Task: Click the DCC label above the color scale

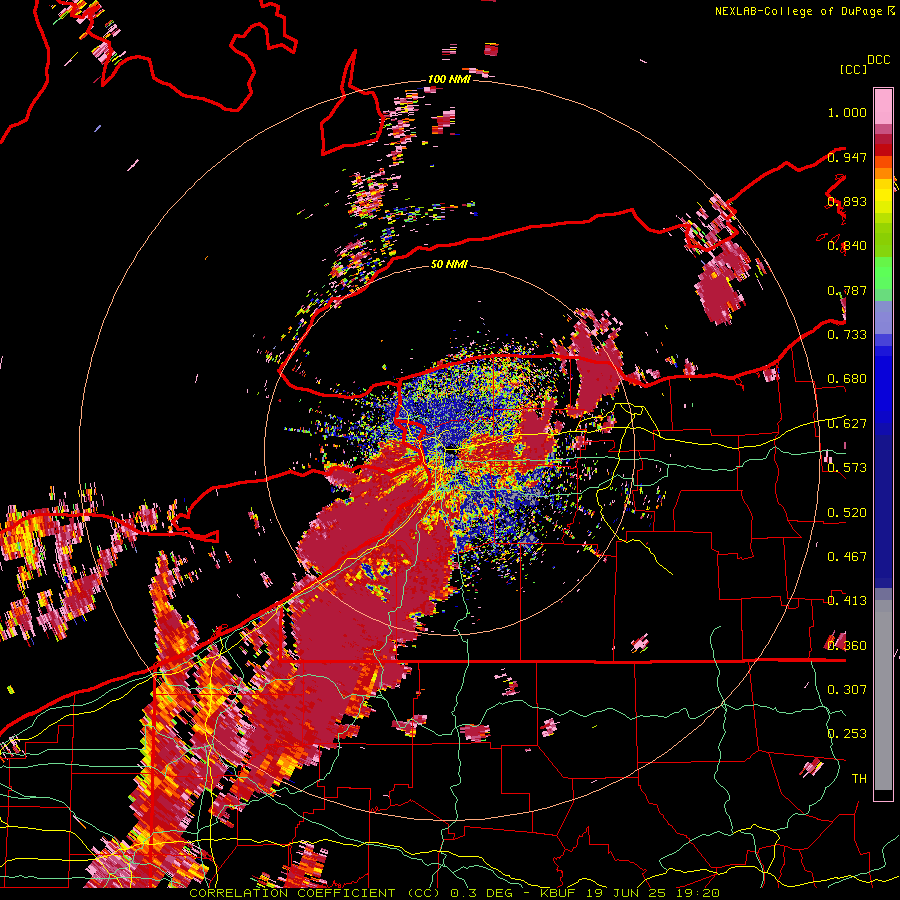Action: pyautogui.click(x=878, y=59)
